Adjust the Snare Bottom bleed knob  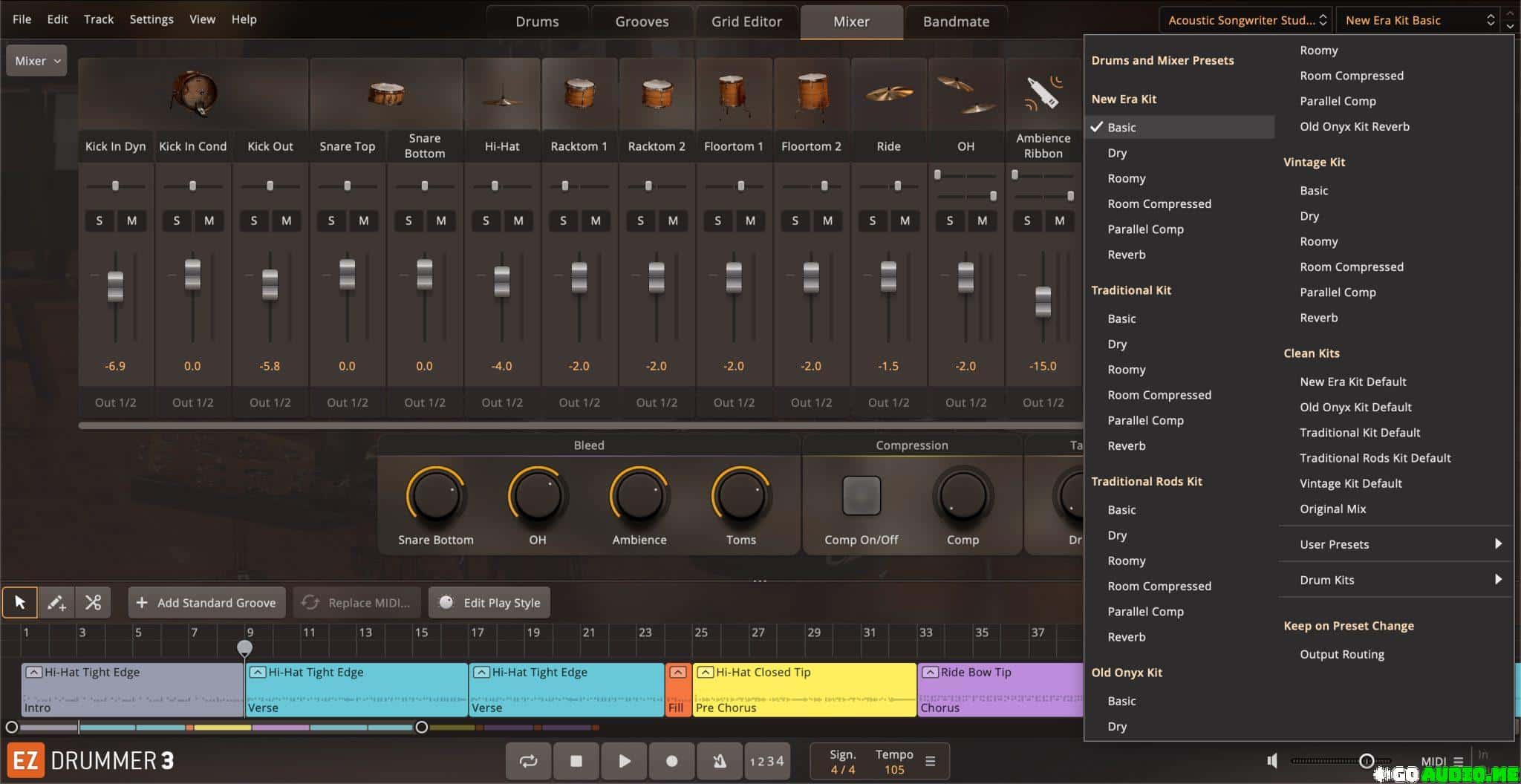point(436,496)
